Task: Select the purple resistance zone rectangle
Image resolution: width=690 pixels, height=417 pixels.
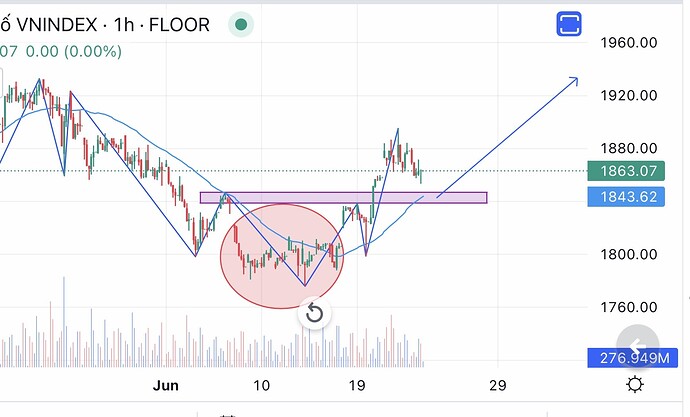Action: [x=343, y=198]
